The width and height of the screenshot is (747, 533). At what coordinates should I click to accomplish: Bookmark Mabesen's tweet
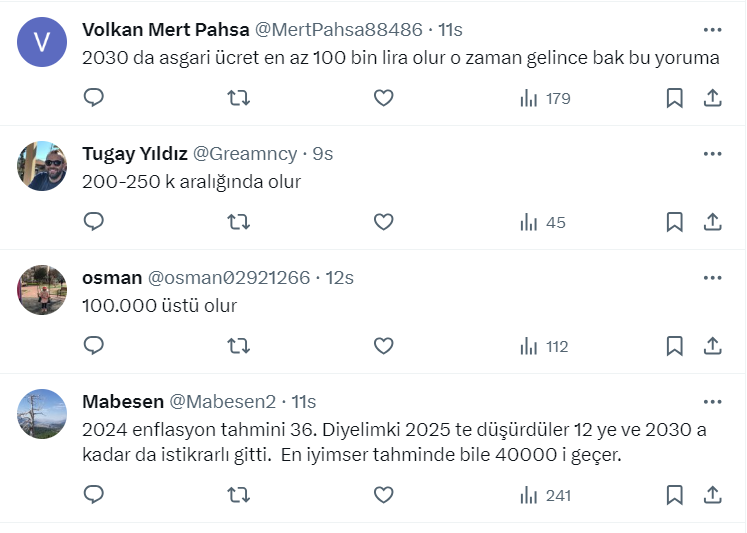point(674,494)
